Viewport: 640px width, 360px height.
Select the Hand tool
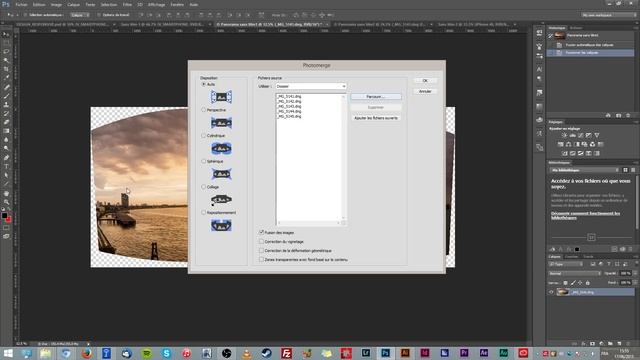[x=6, y=193]
